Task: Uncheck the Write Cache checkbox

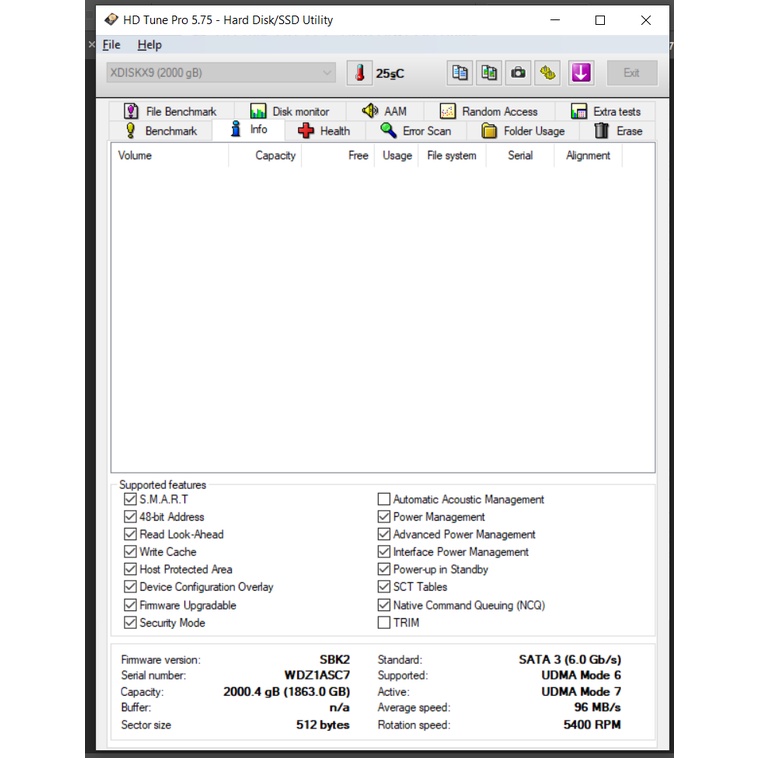Action: click(x=130, y=552)
